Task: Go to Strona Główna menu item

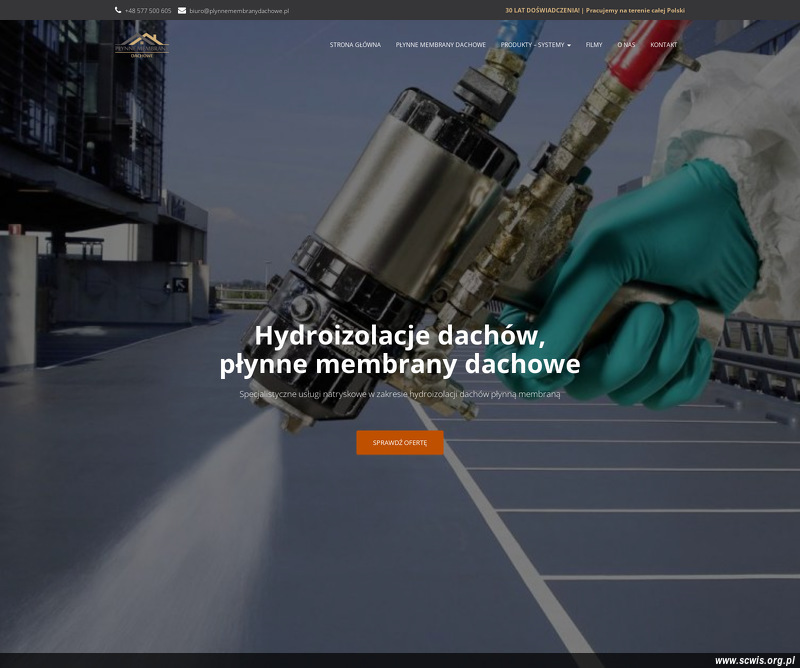Action: tap(355, 45)
